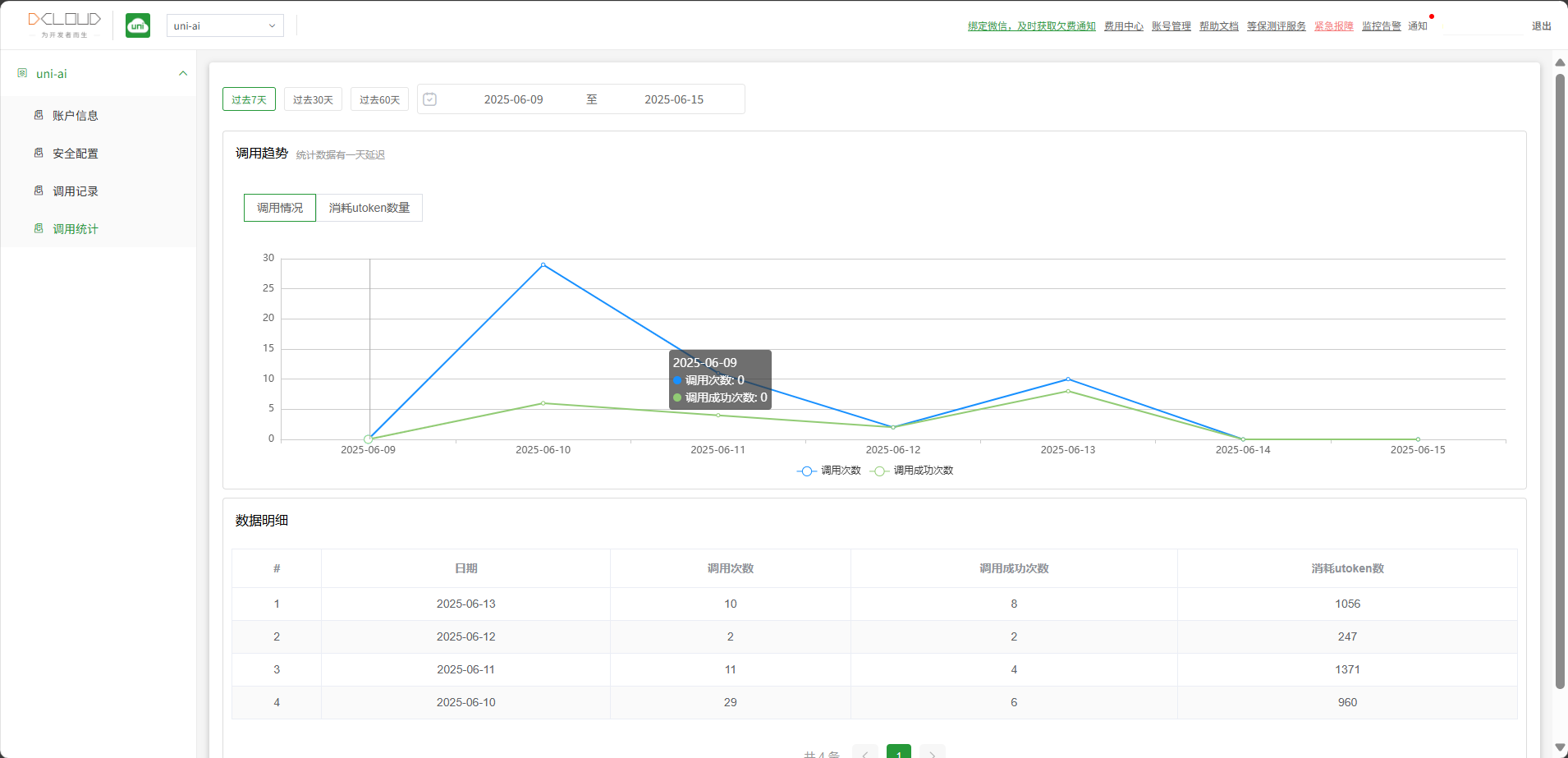Click the 2025-06-12 data point

(x=893, y=427)
